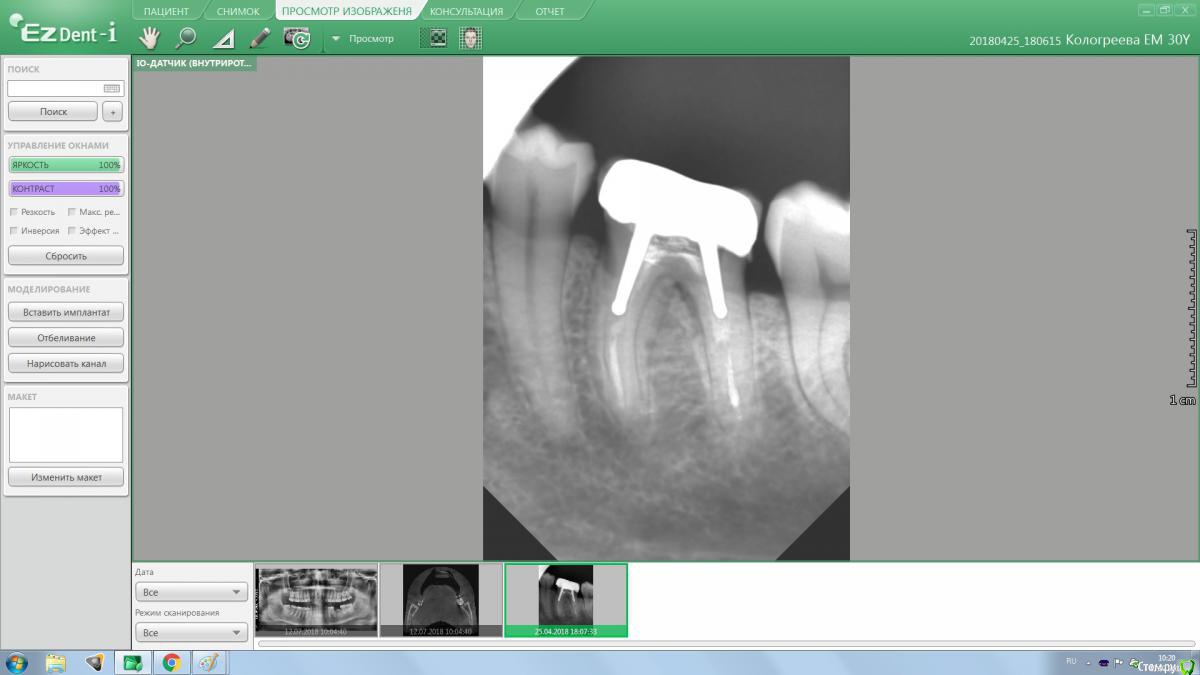Viewport: 1200px width, 675px height.
Task: Go to the КОНСУЛЬТАЦИЯ tab
Action: coord(466,11)
